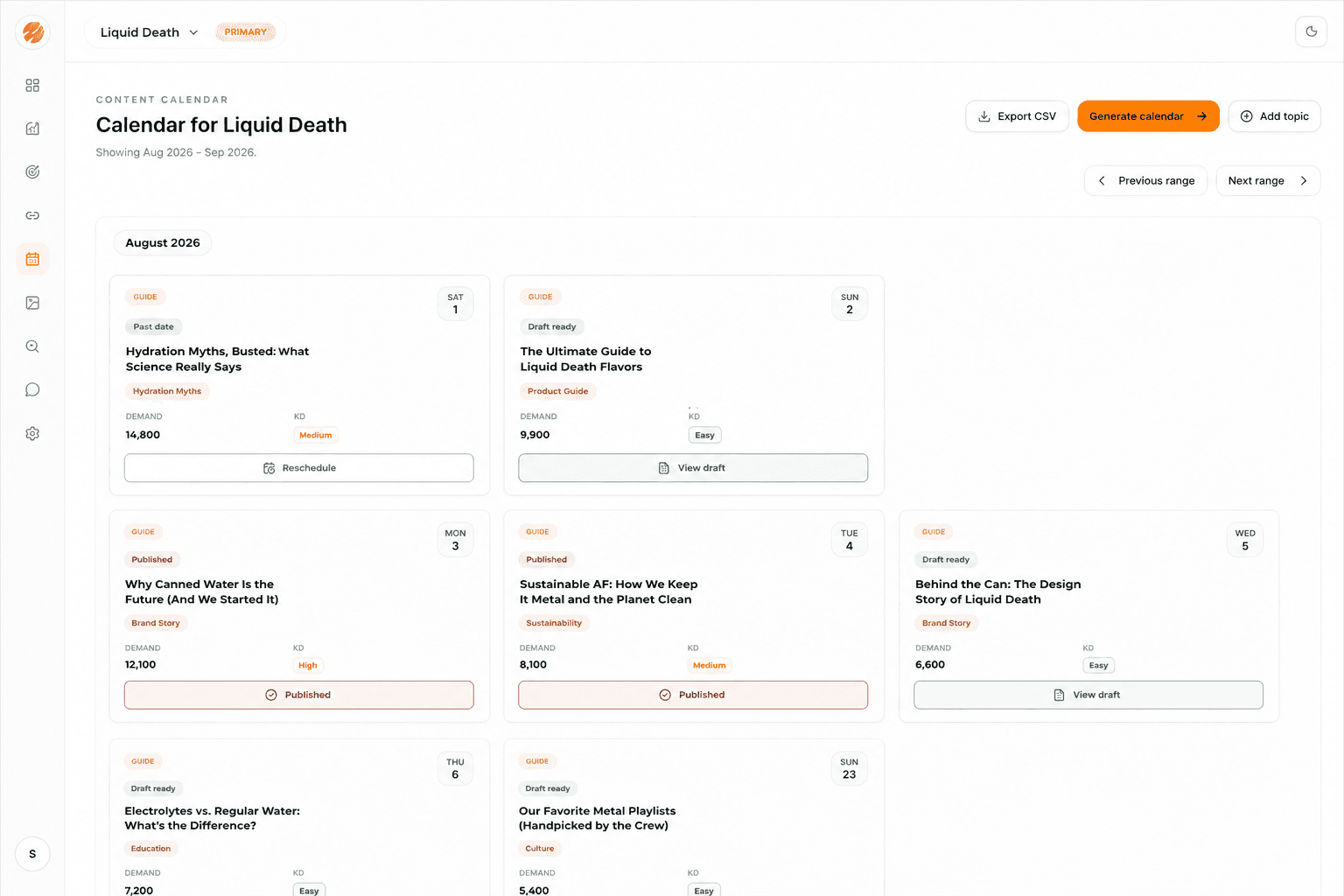1344x896 pixels.
Task: Open the image gallery icon in sidebar
Action: coord(32,303)
